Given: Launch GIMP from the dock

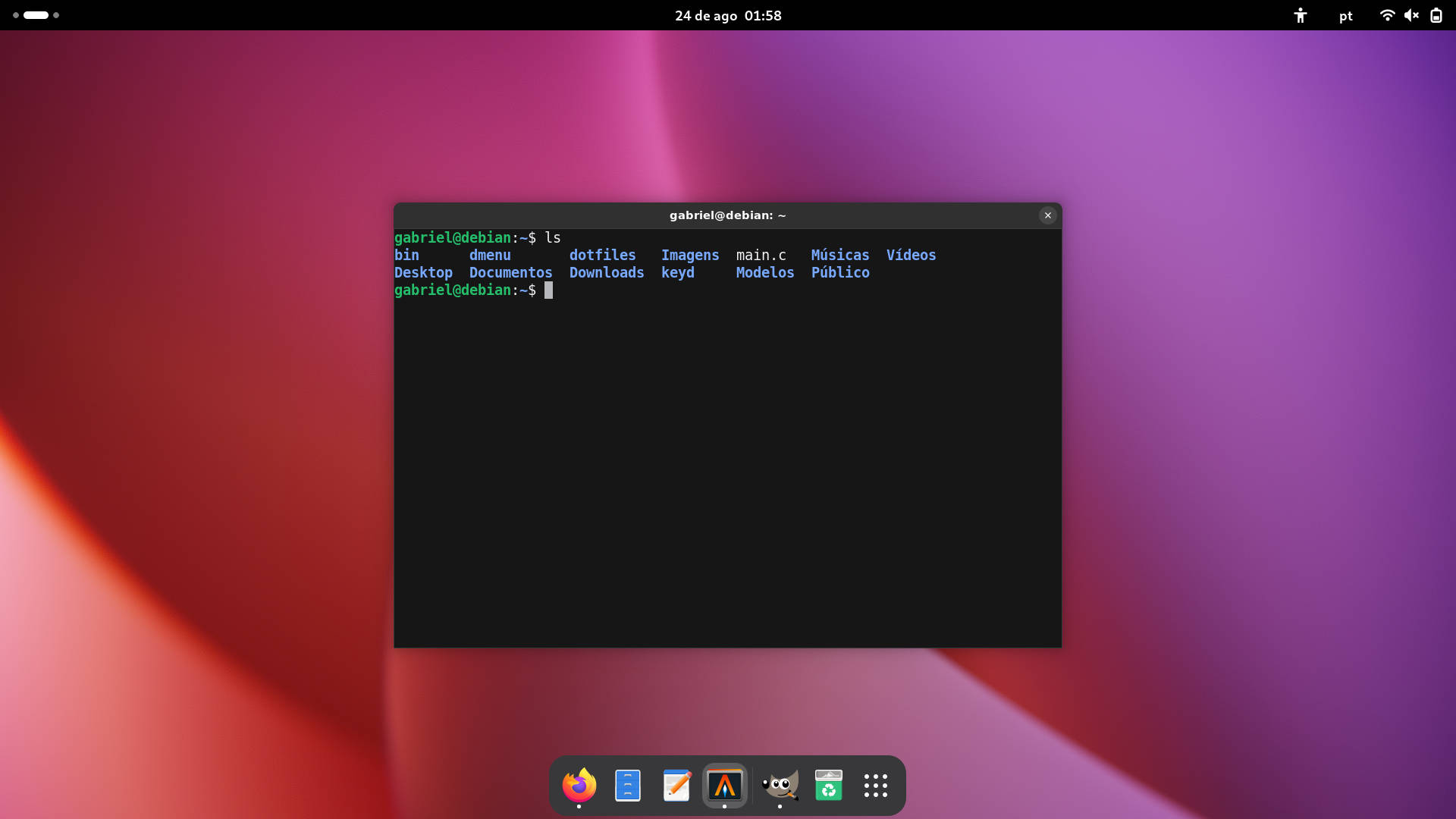Looking at the screenshot, I should (x=779, y=785).
